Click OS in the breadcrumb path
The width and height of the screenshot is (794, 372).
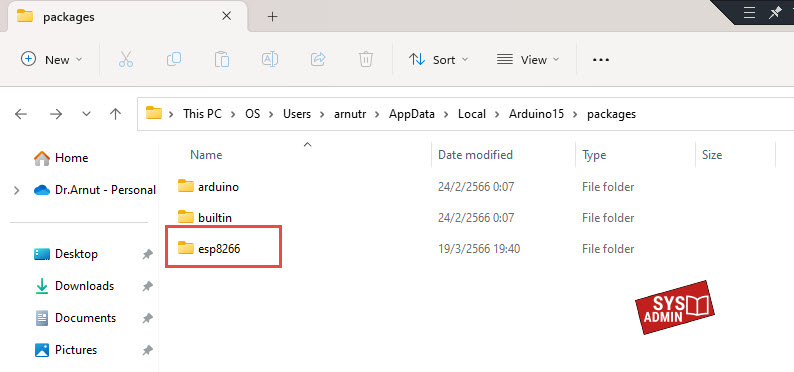[x=253, y=114]
